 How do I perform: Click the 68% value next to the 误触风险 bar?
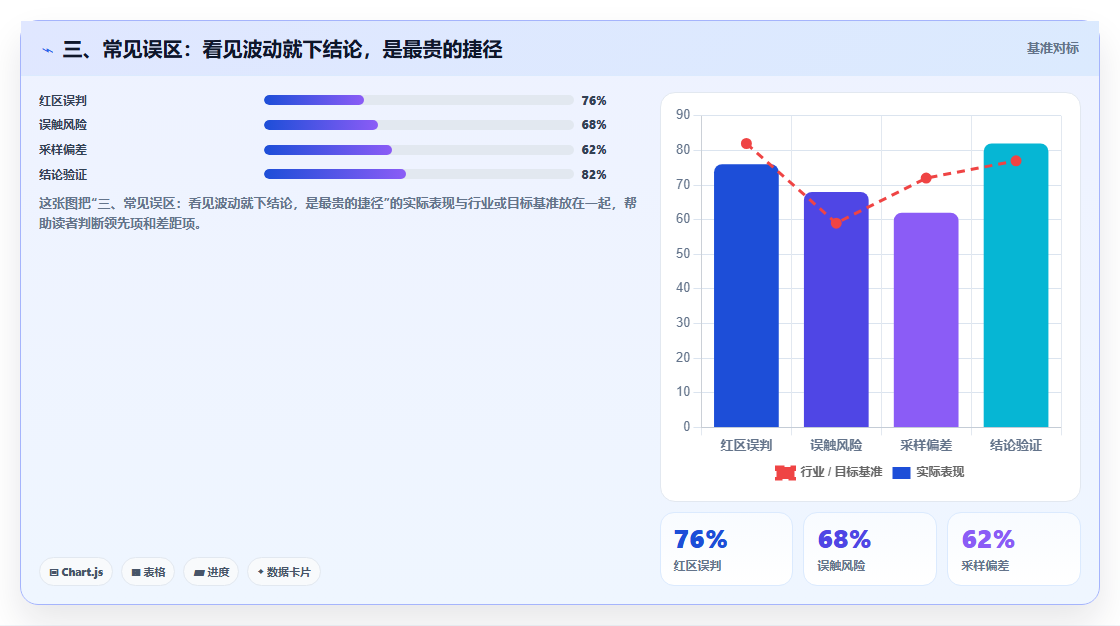point(594,125)
